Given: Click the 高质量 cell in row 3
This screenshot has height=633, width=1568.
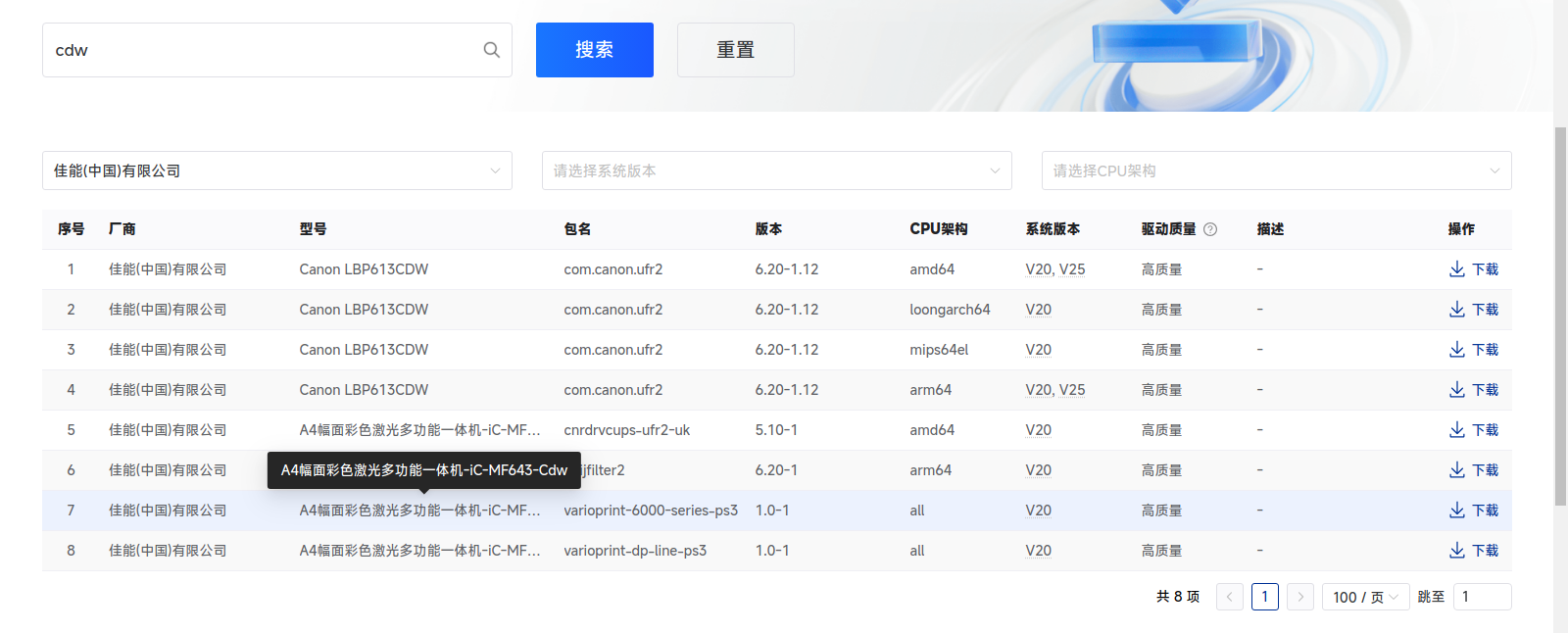Looking at the screenshot, I should click(x=1162, y=350).
